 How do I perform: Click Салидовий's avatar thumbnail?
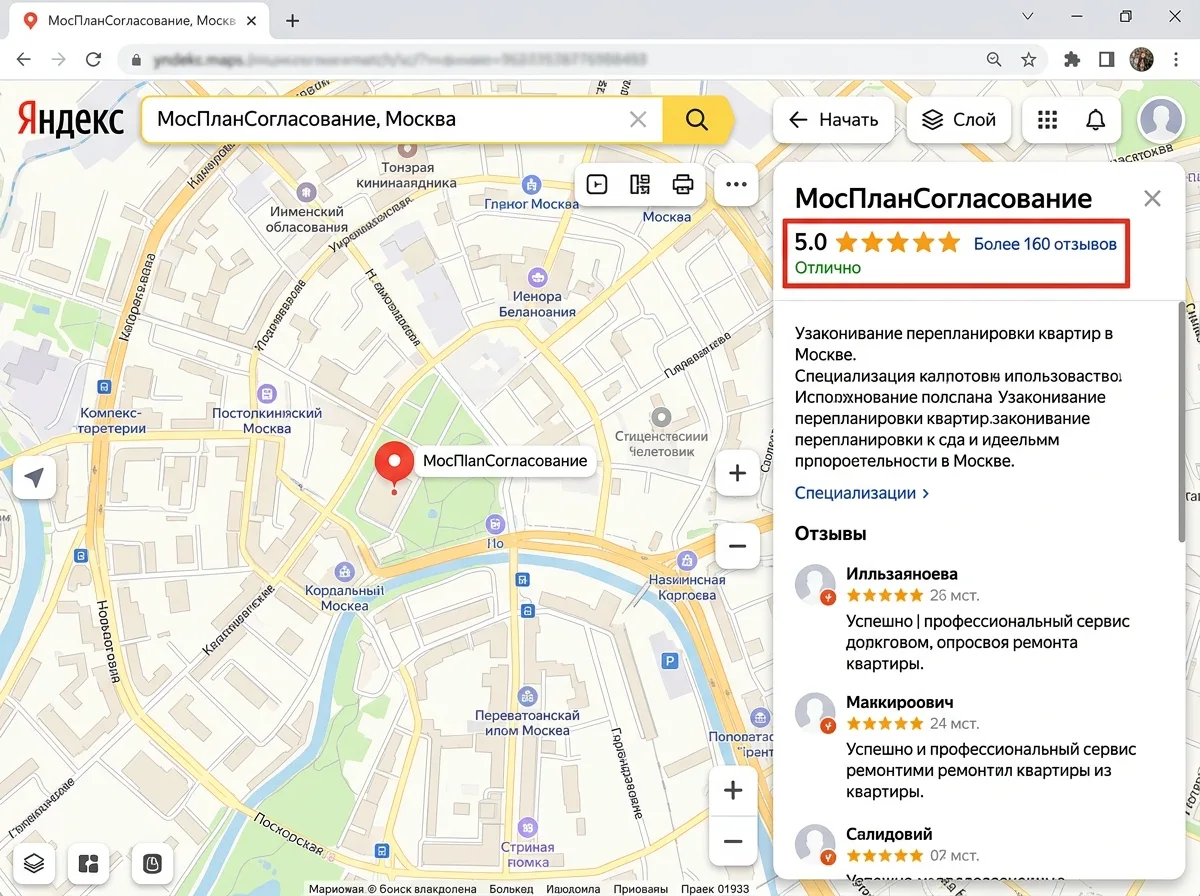[x=815, y=845]
